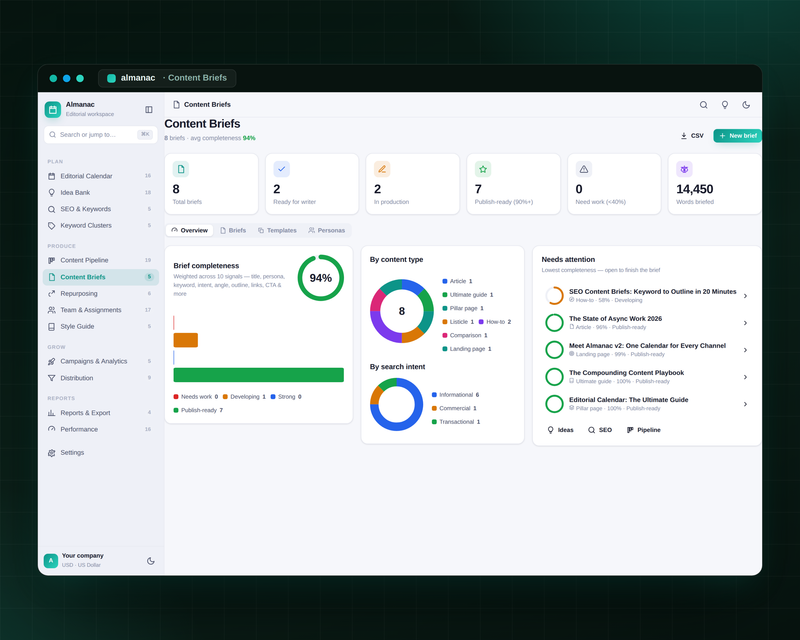Click the green Publish-ready bar
This screenshot has width=800, height=640.
pyautogui.click(x=259, y=375)
